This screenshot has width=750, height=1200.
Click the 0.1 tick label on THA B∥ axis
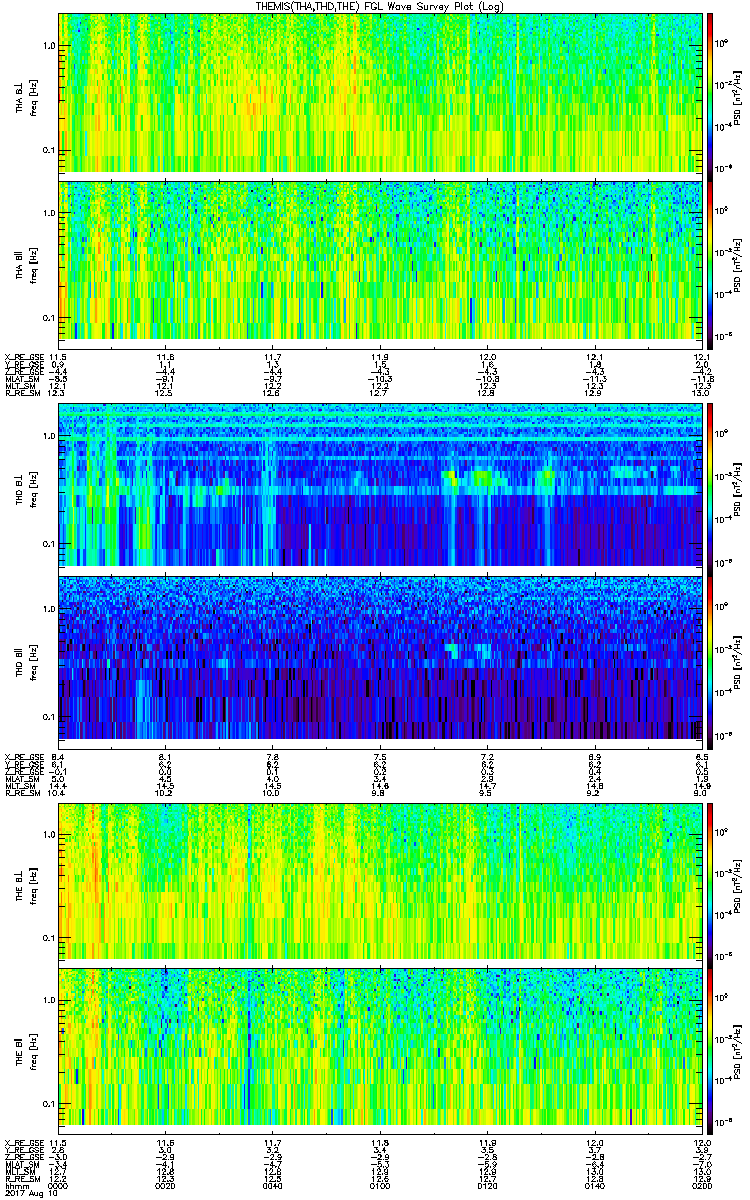pyautogui.click(x=48, y=317)
